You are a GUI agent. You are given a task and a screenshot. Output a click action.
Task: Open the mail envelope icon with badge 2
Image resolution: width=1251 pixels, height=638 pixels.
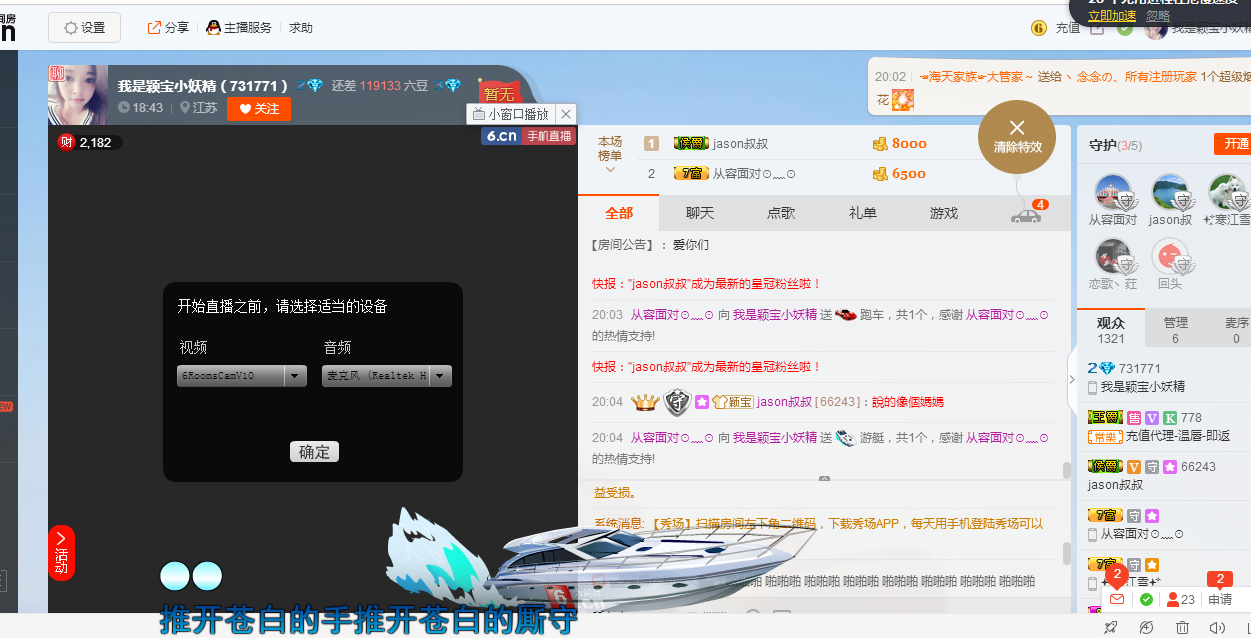click(1117, 599)
